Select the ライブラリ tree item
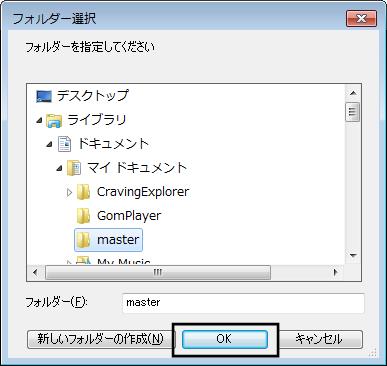 coord(97,120)
